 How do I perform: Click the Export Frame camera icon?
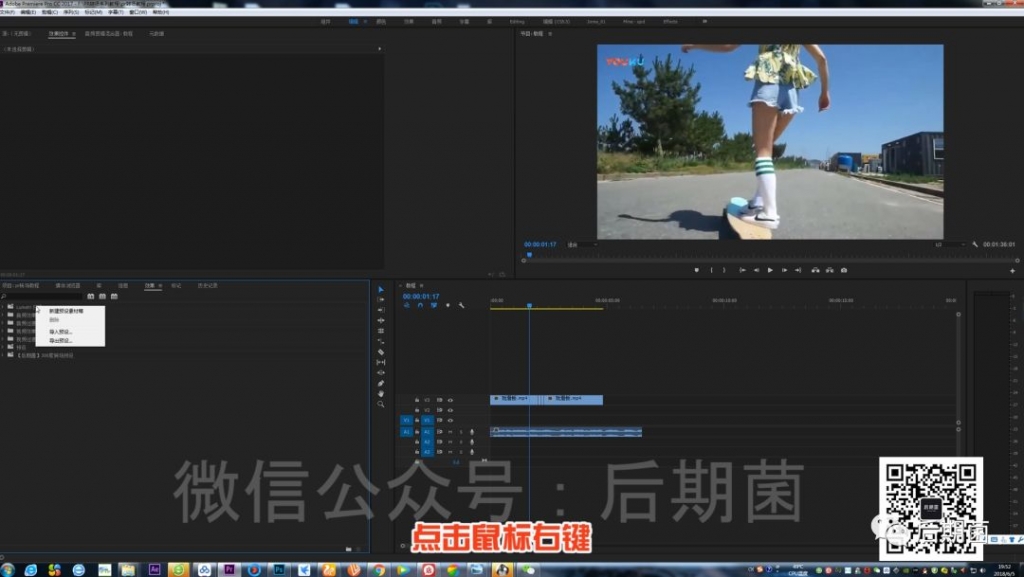pyautogui.click(x=844, y=270)
